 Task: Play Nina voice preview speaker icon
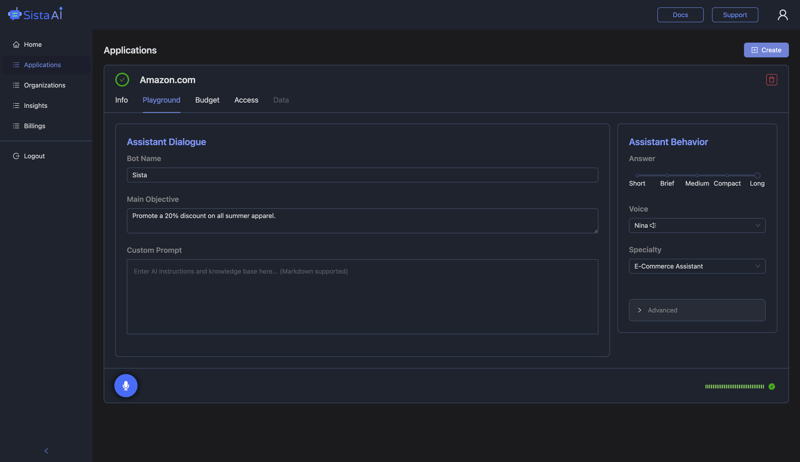653,225
